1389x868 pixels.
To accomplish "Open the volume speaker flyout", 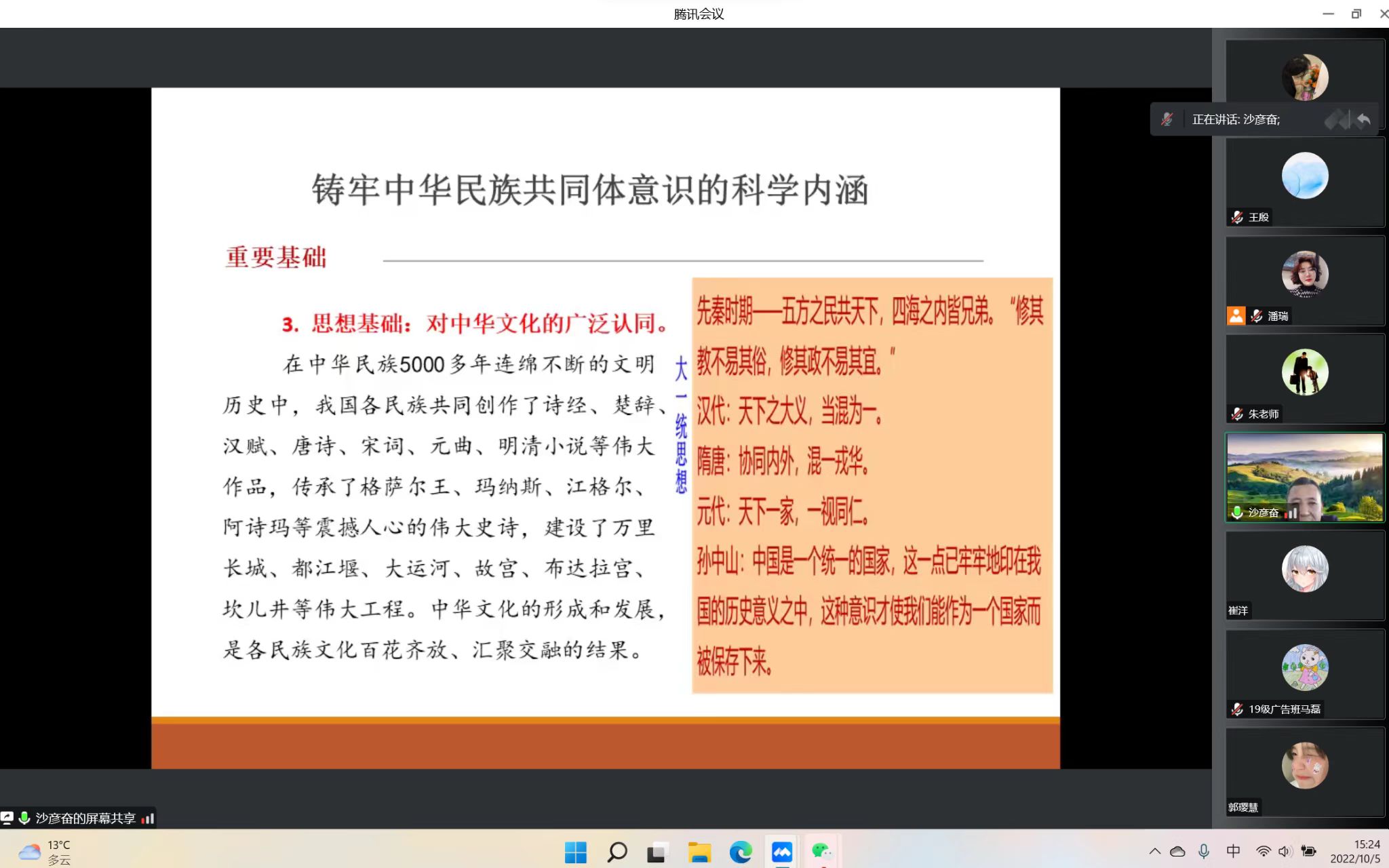I will coord(1284,851).
